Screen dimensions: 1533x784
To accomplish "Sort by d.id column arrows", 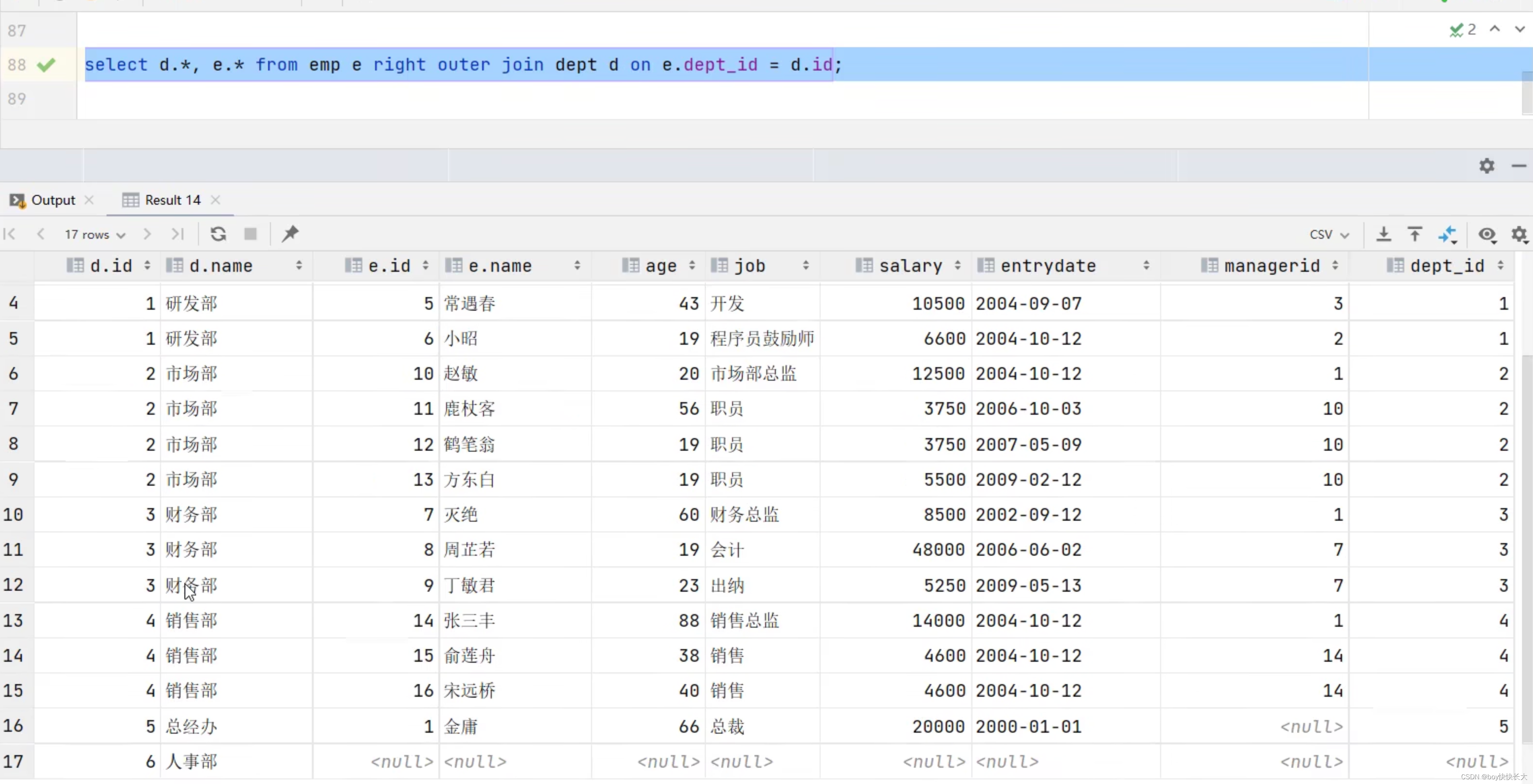I will 147,265.
